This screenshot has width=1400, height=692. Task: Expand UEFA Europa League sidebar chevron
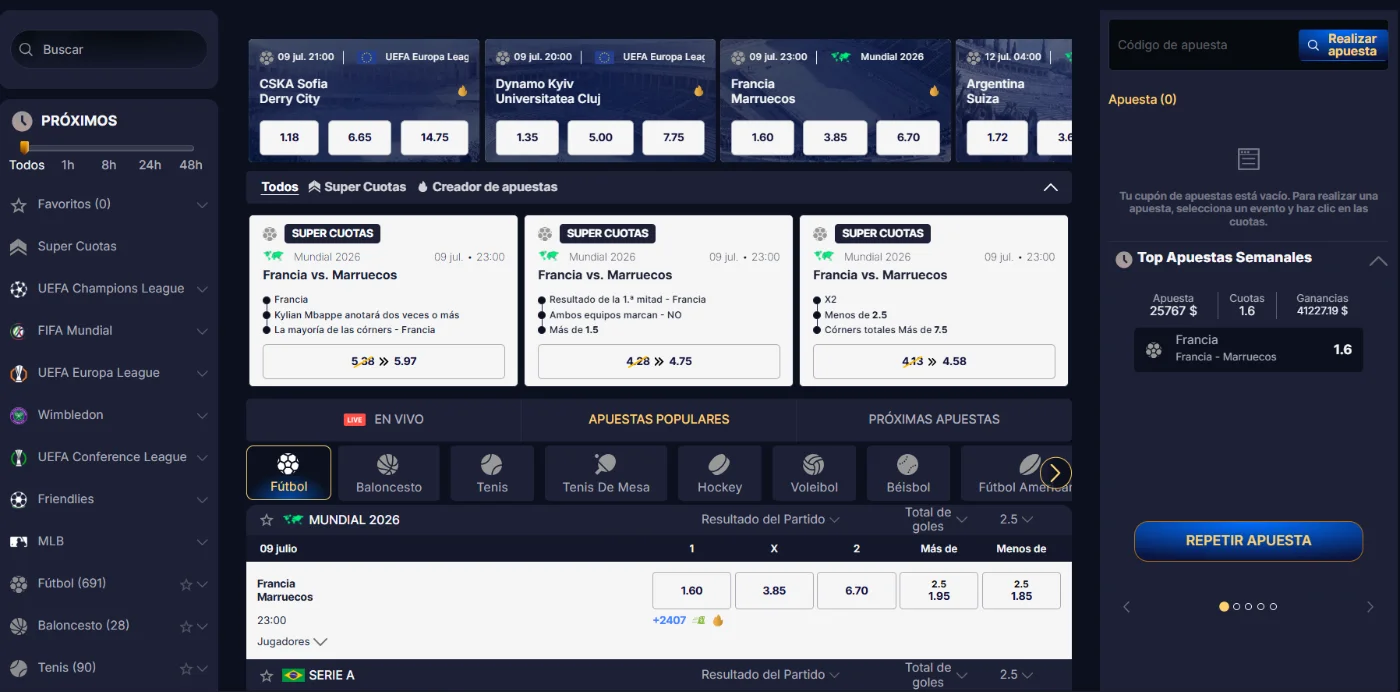(202, 373)
